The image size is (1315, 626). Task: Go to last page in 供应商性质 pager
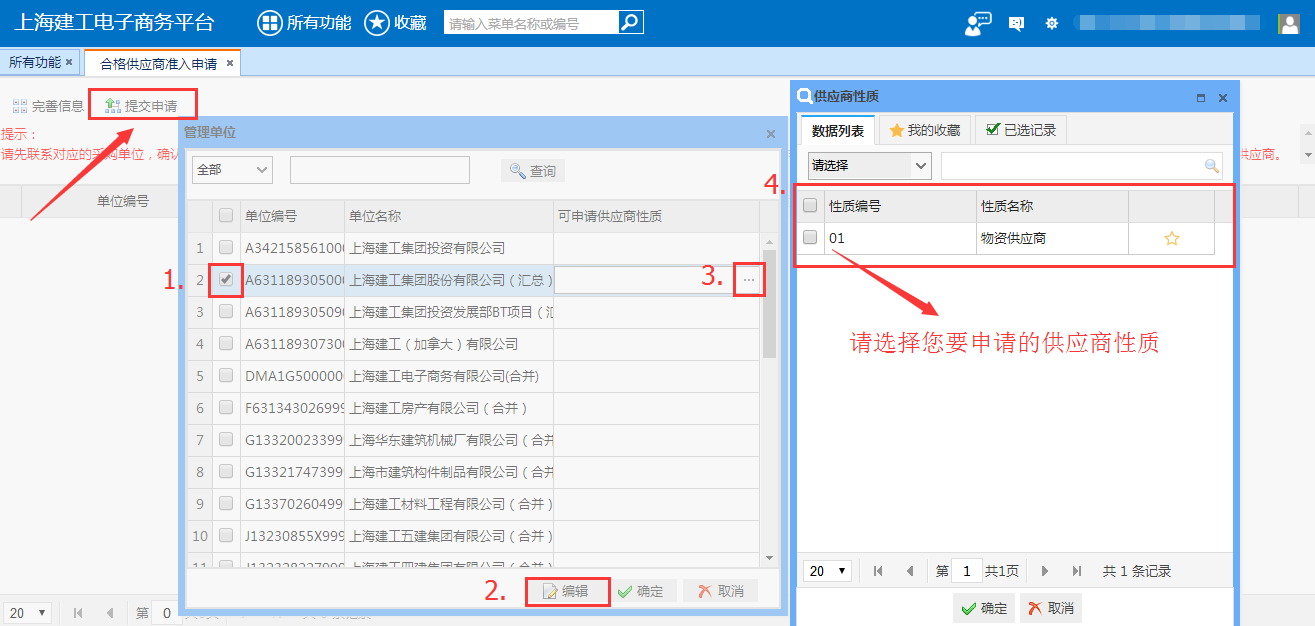(1076, 571)
